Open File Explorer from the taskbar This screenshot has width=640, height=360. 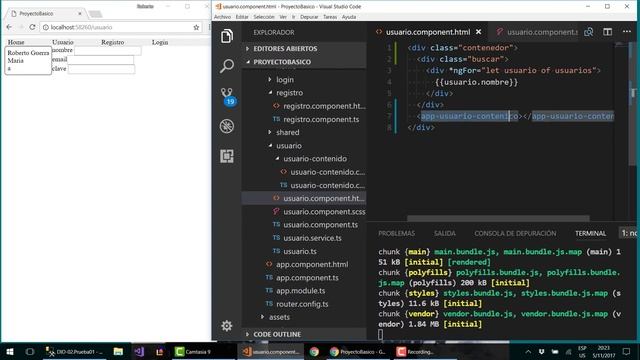(118, 351)
